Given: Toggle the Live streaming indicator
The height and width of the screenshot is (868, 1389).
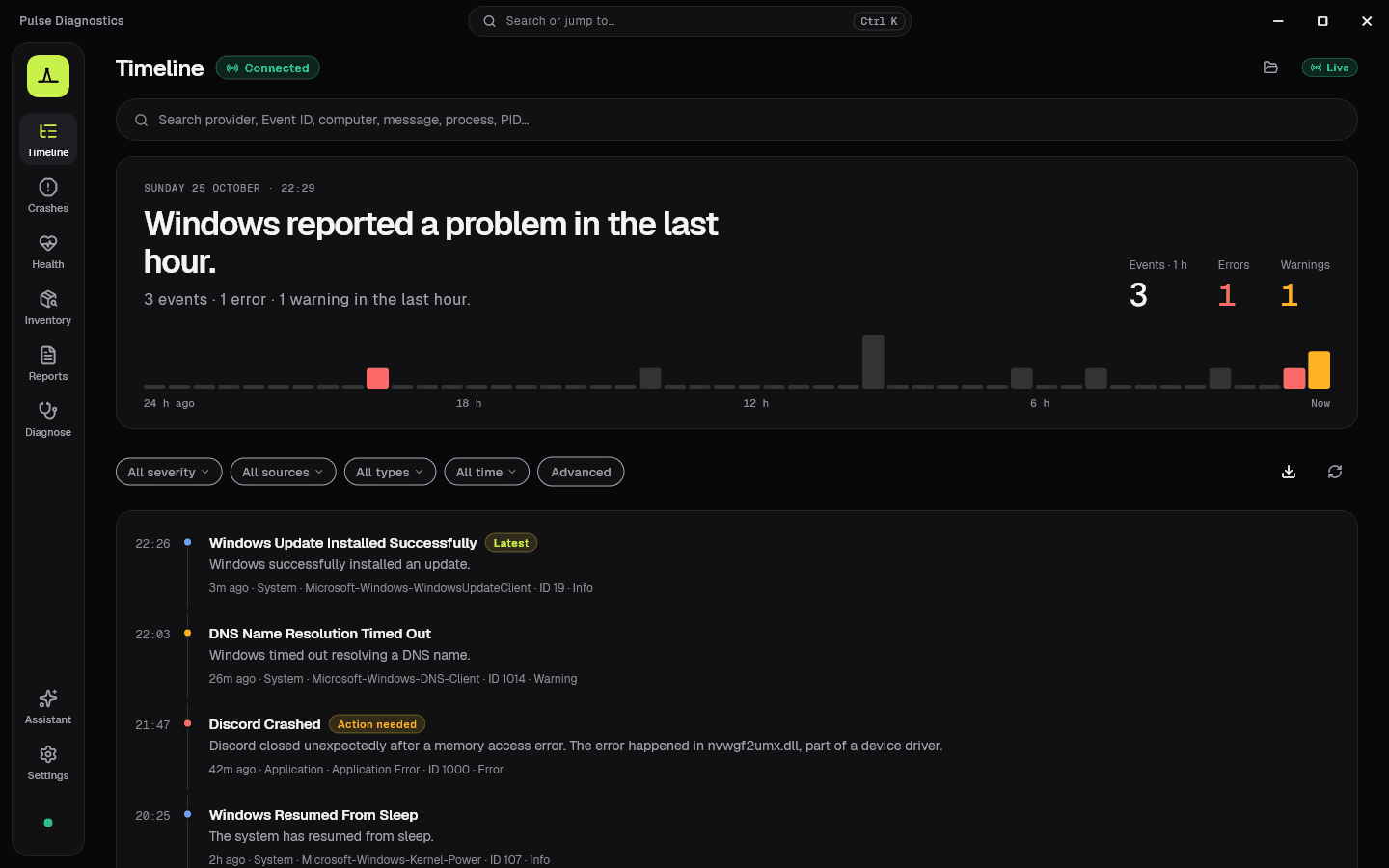Looking at the screenshot, I should coord(1330,68).
